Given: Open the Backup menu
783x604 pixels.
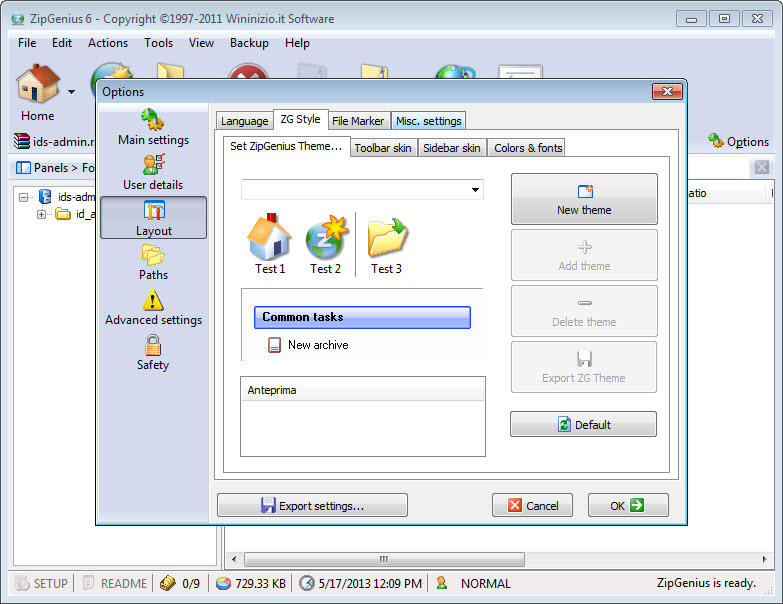Looking at the screenshot, I should click(x=249, y=43).
